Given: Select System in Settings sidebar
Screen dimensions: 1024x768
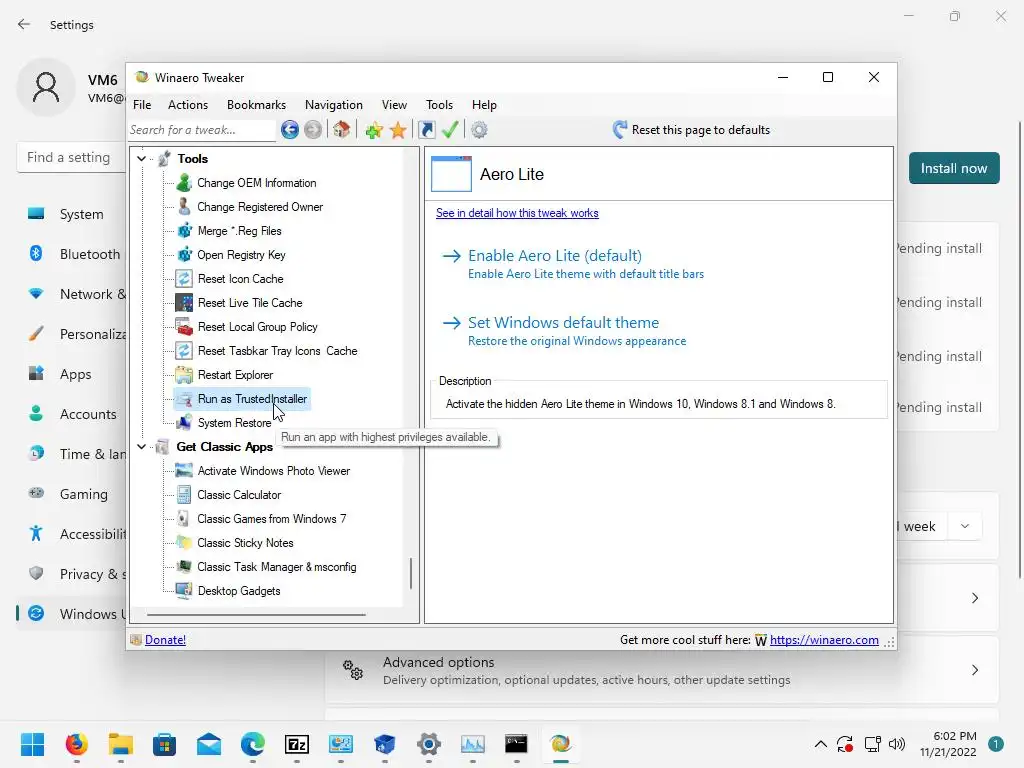Looking at the screenshot, I should tap(72, 214).
